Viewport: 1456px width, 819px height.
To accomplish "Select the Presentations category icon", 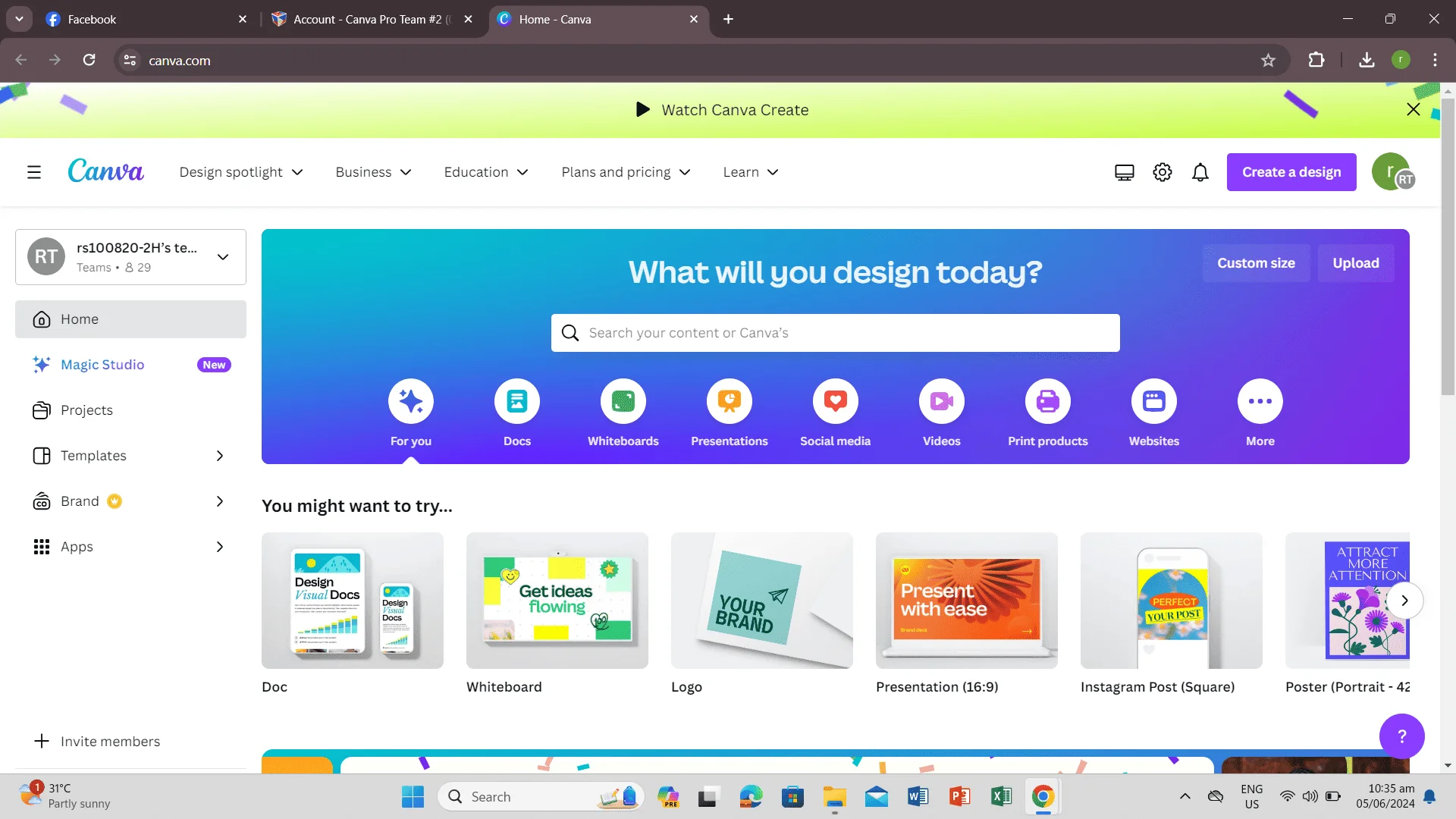I will click(730, 401).
